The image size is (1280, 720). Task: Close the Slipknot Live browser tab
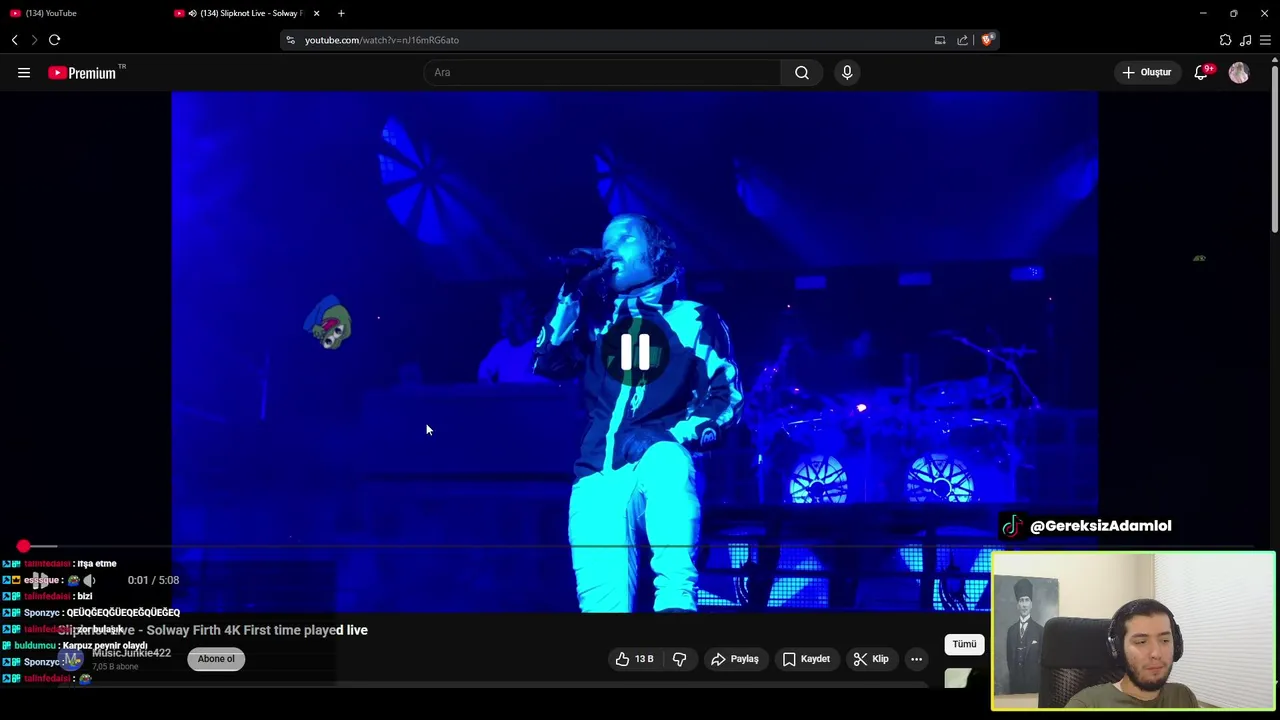316,13
